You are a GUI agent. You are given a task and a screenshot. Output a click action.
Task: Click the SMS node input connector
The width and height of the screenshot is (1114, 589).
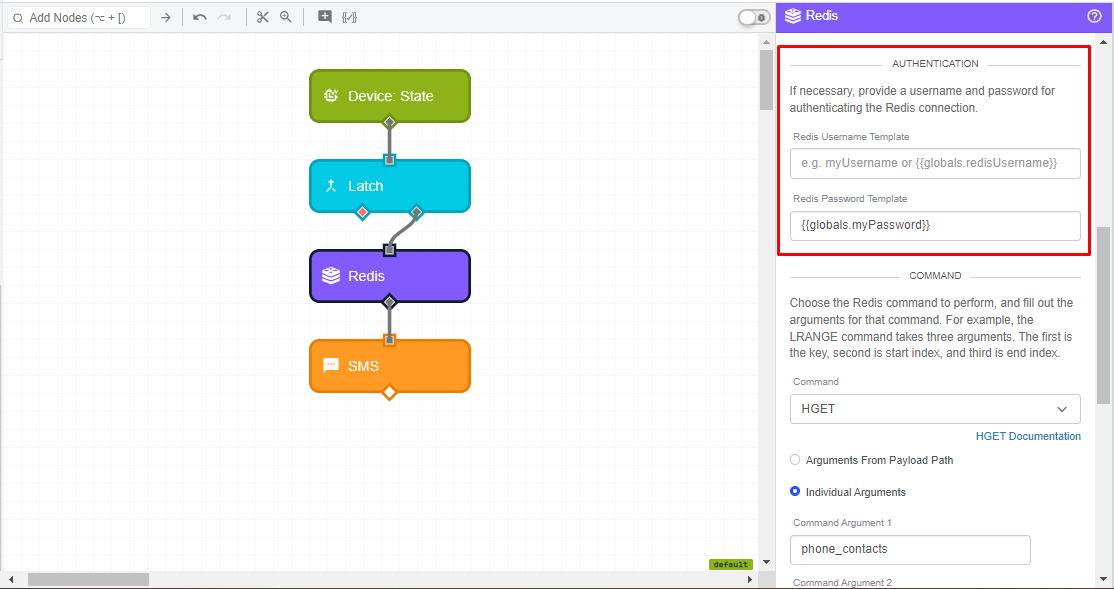[x=389, y=340]
